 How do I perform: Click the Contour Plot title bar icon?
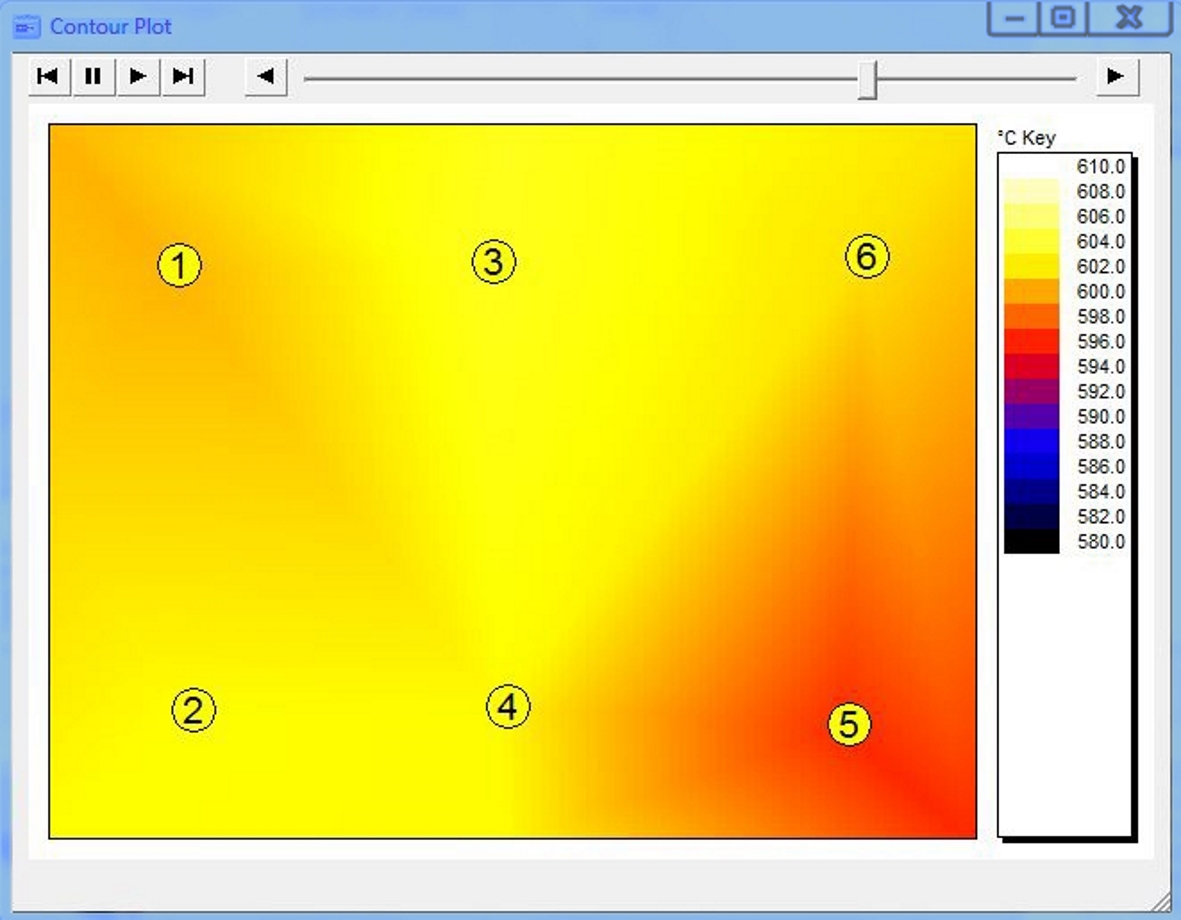pyautogui.click(x=25, y=26)
